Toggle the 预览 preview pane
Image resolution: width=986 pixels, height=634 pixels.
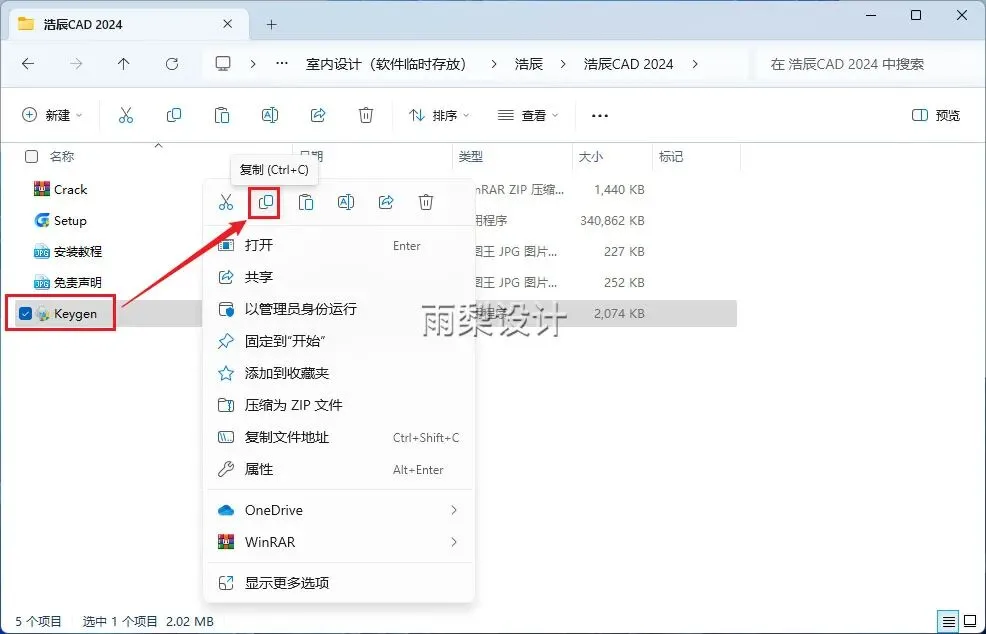(x=936, y=115)
